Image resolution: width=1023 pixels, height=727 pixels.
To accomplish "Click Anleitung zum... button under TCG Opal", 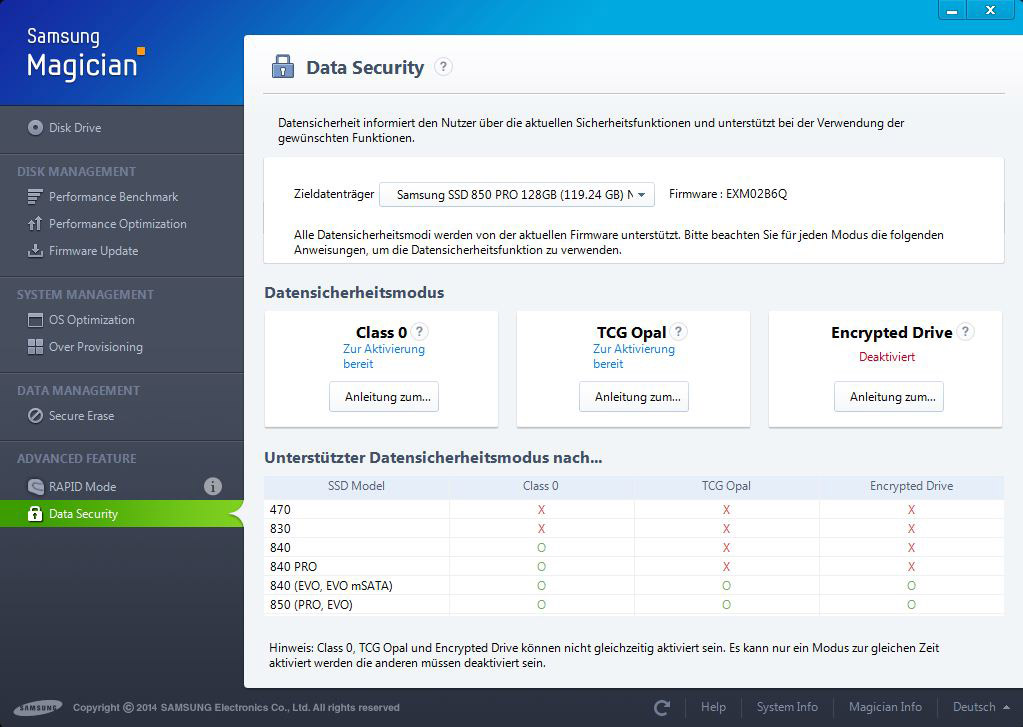I will tap(634, 397).
